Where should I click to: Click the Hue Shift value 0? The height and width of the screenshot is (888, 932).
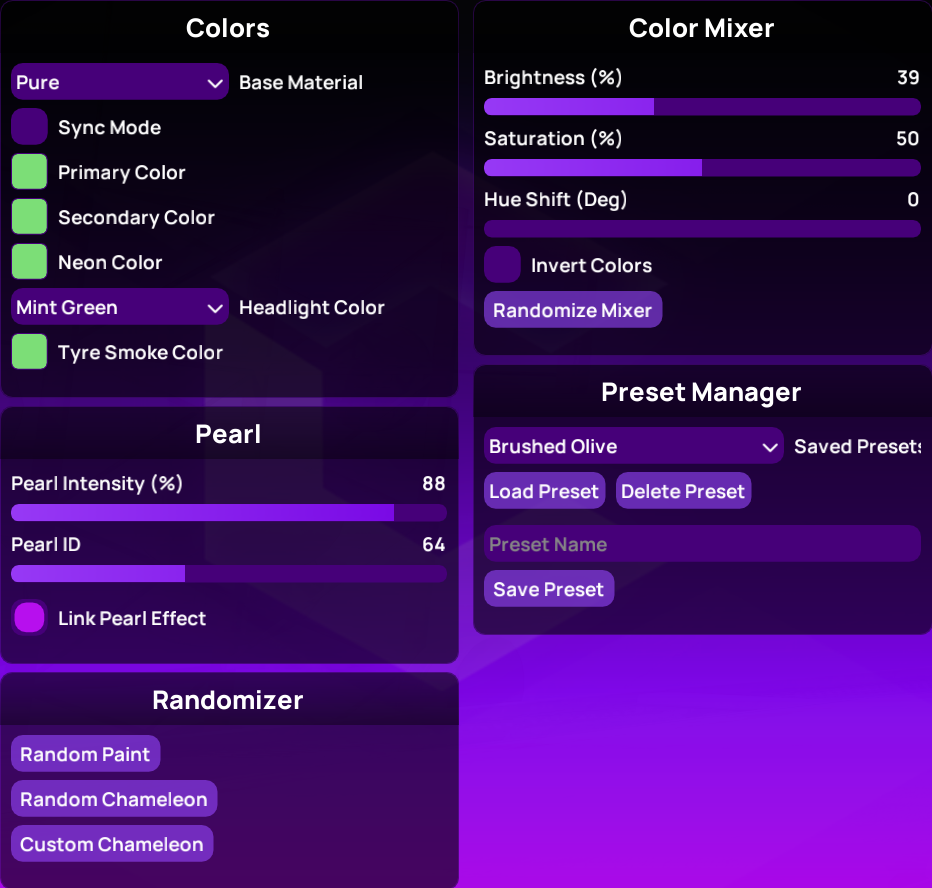913,200
